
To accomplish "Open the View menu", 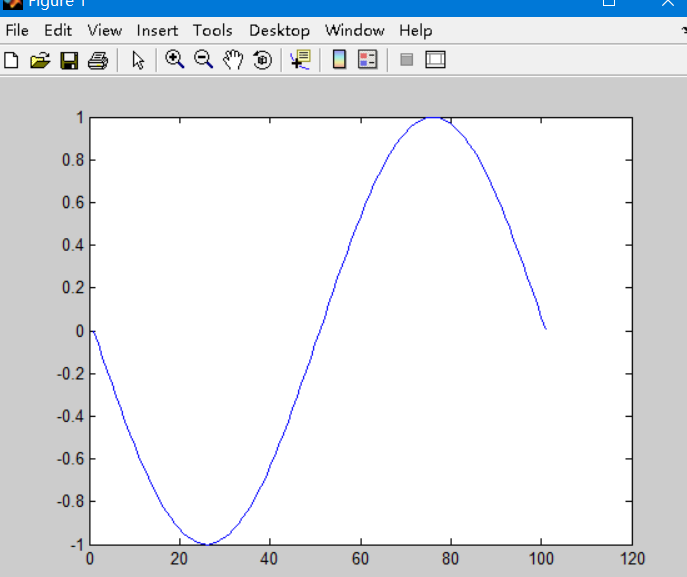I will pyautogui.click(x=105, y=31).
